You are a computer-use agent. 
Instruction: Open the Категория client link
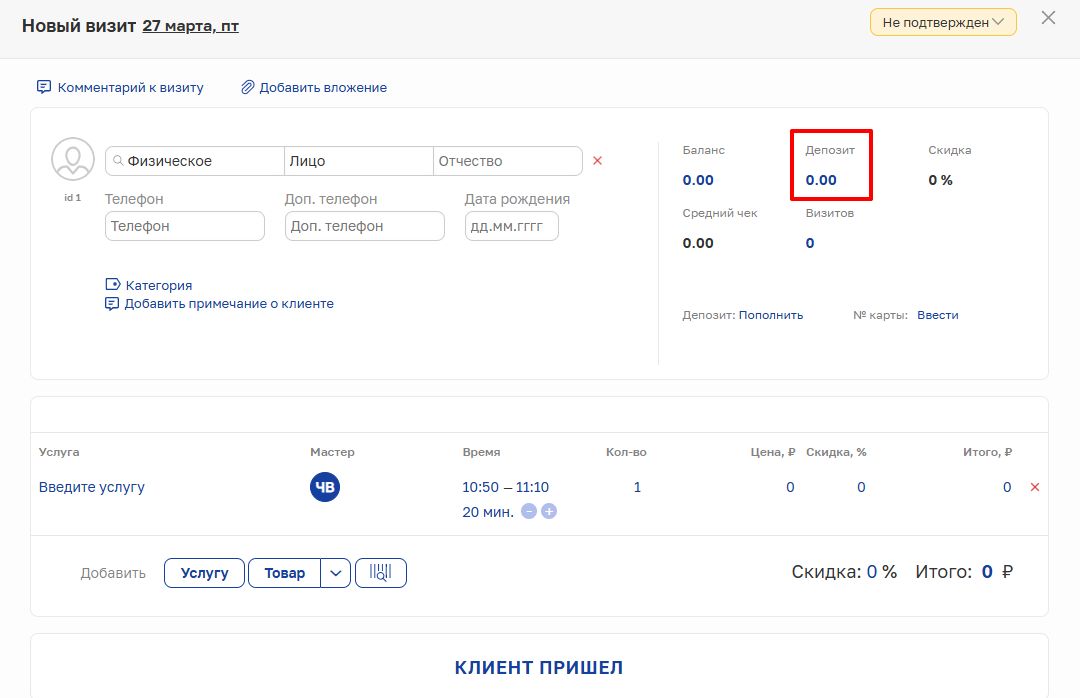[158, 285]
